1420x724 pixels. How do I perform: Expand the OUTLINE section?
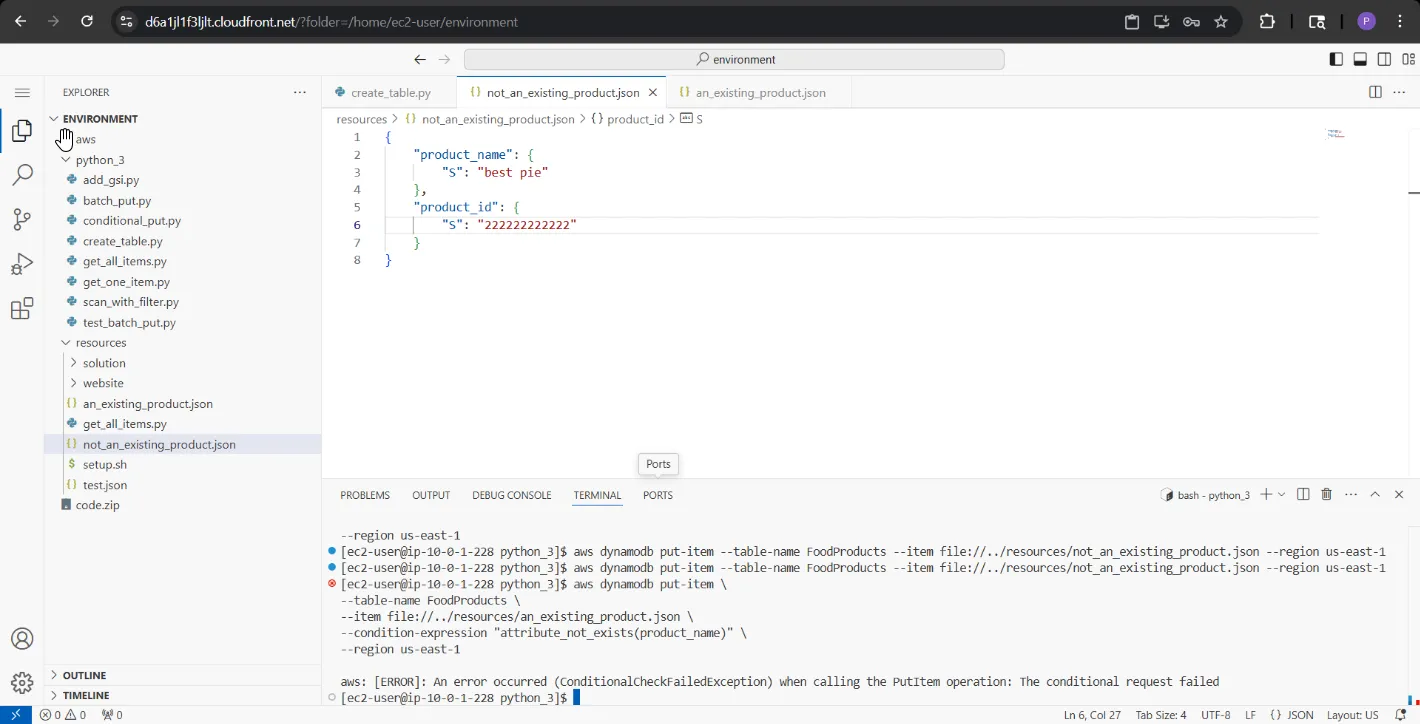point(184,675)
